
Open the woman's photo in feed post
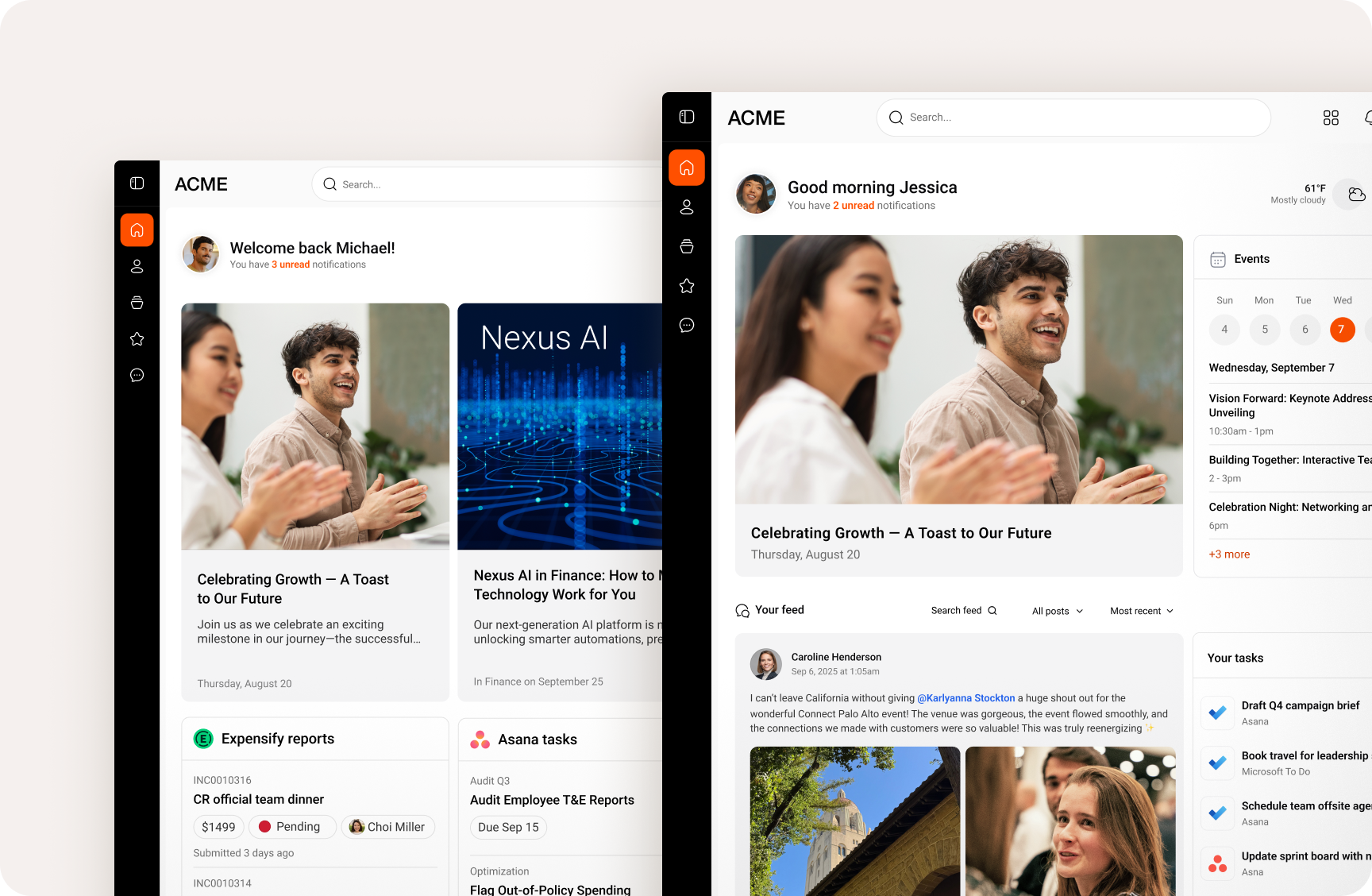point(1070,821)
